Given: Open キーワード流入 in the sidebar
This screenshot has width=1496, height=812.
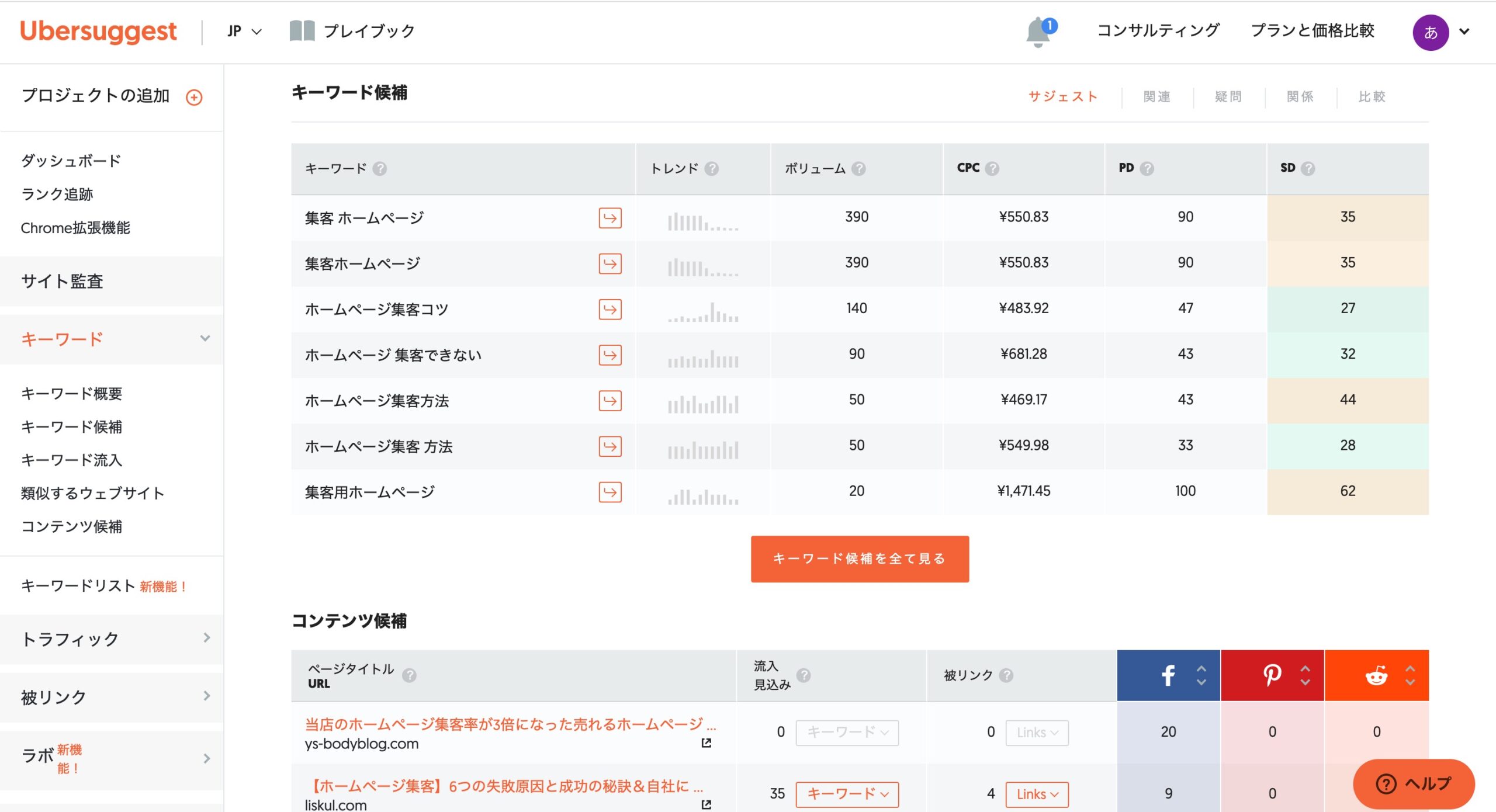Looking at the screenshot, I should 71,460.
